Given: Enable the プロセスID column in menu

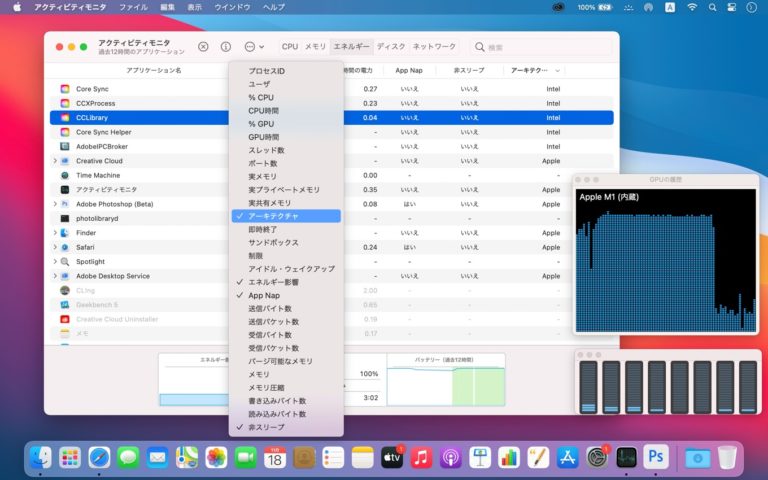Looking at the screenshot, I should 286,71.
